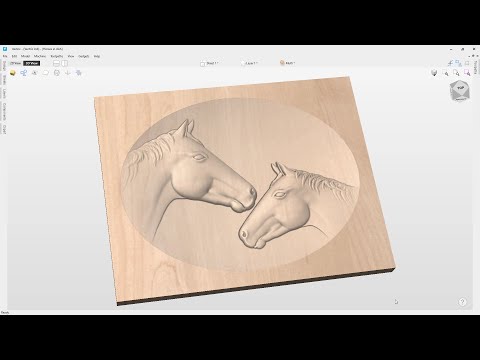The height and width of the screenshot is (360, 480).
Task: Open the Layers side tab
Action: [x=4, y=94]
